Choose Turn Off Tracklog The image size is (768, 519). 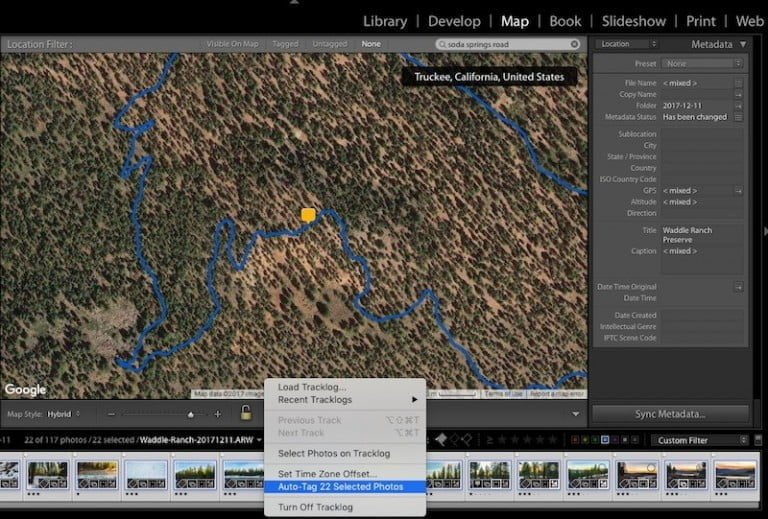(346, 507)
